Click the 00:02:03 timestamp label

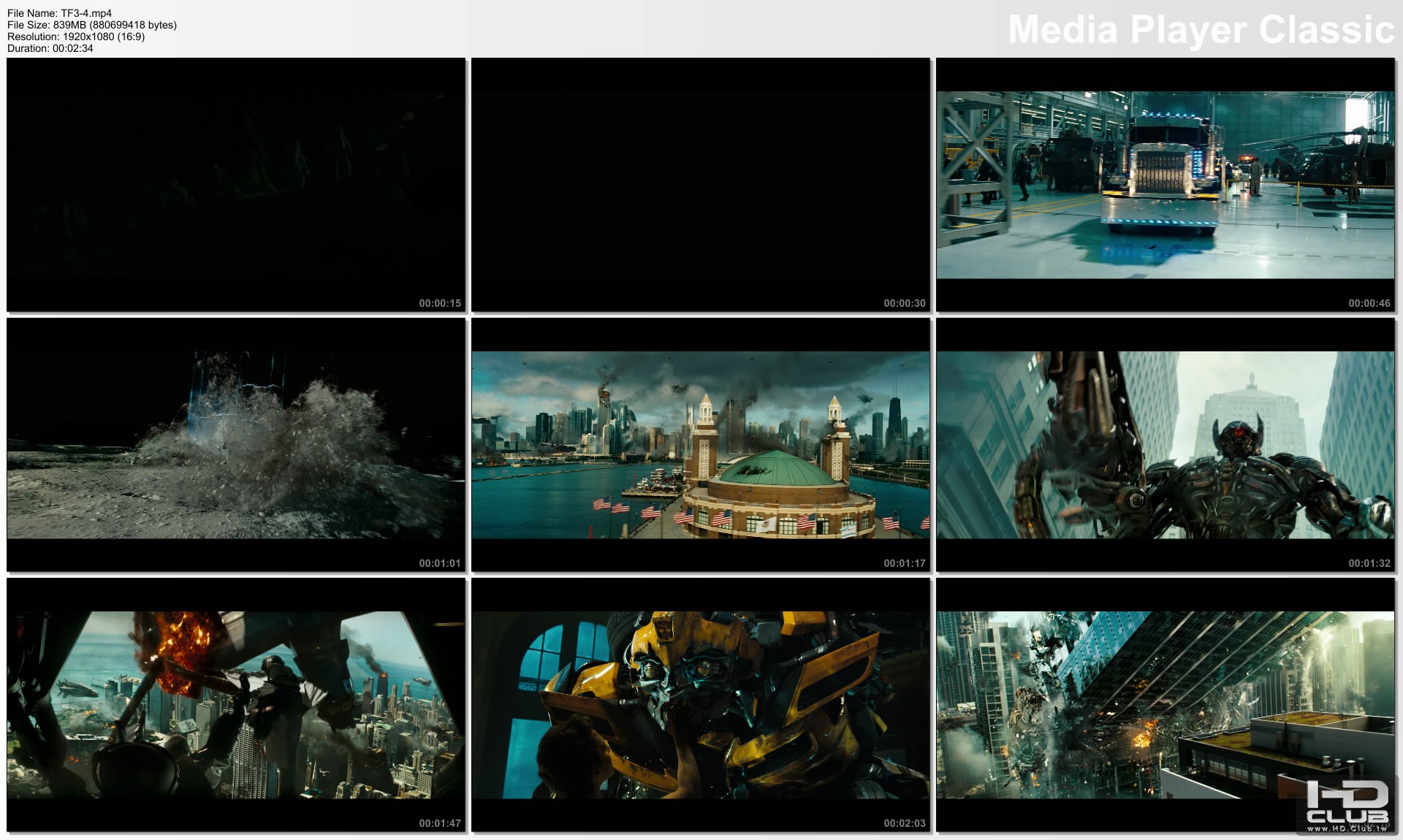click(x=905, y=823)
